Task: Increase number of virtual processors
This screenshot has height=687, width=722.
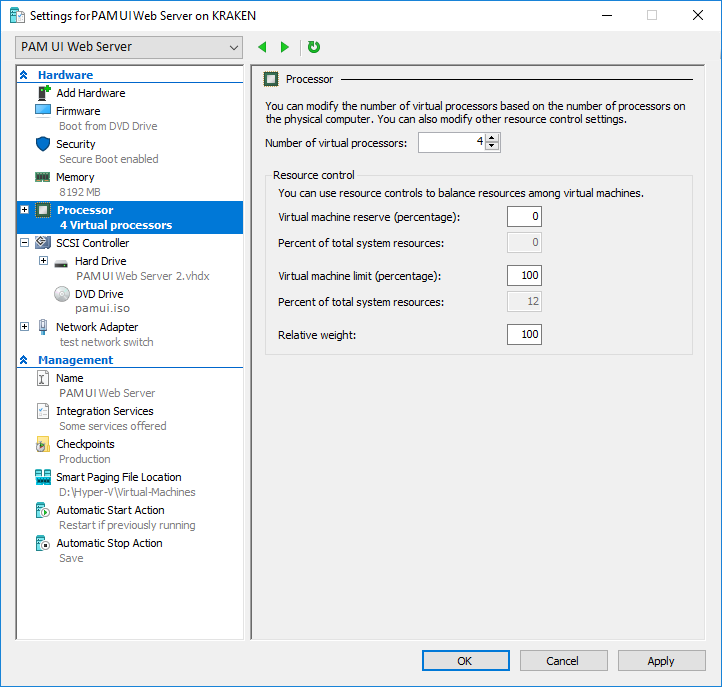Action: pos(492,138)
